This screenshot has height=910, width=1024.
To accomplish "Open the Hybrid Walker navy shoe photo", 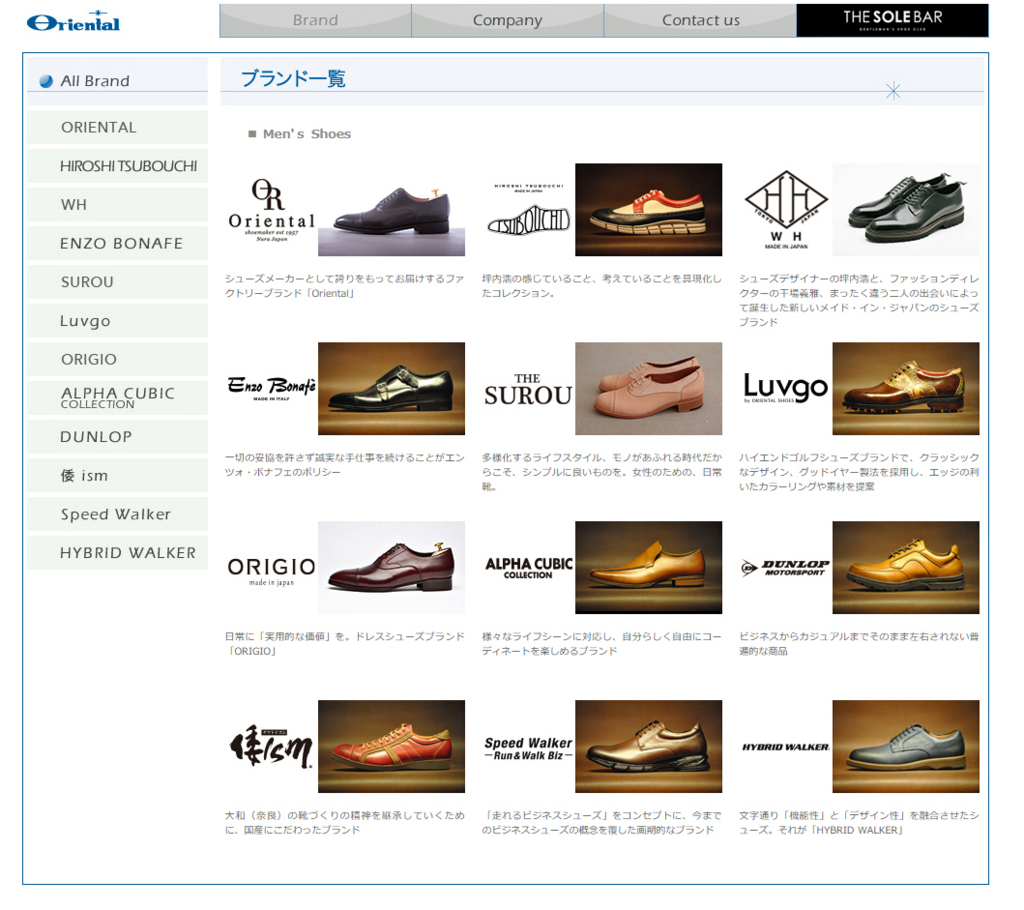I will [906, 747].
